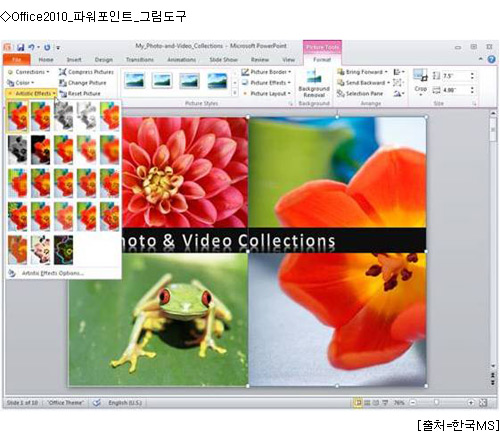Open the PowerPoint Help question mark icon
This screenshot has height=443, width=500.
pos(491,59)
